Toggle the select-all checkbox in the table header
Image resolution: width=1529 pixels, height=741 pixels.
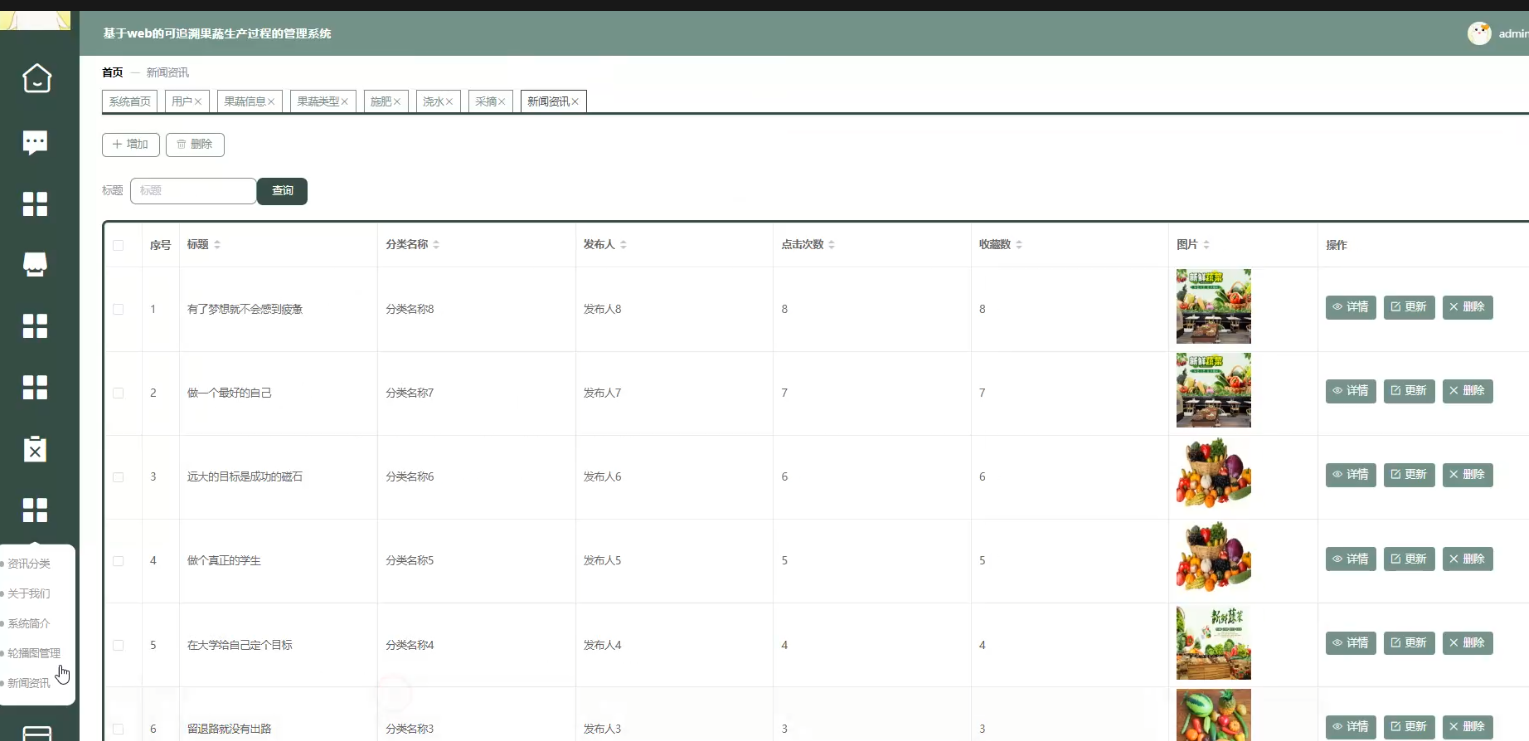click(117, 243)
